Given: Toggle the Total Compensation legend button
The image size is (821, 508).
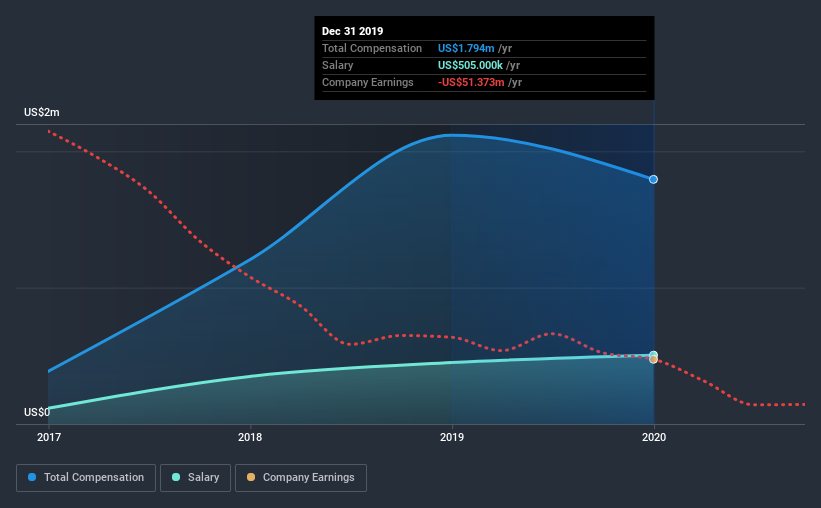Looking at the screenshot, I should [86, 478].
